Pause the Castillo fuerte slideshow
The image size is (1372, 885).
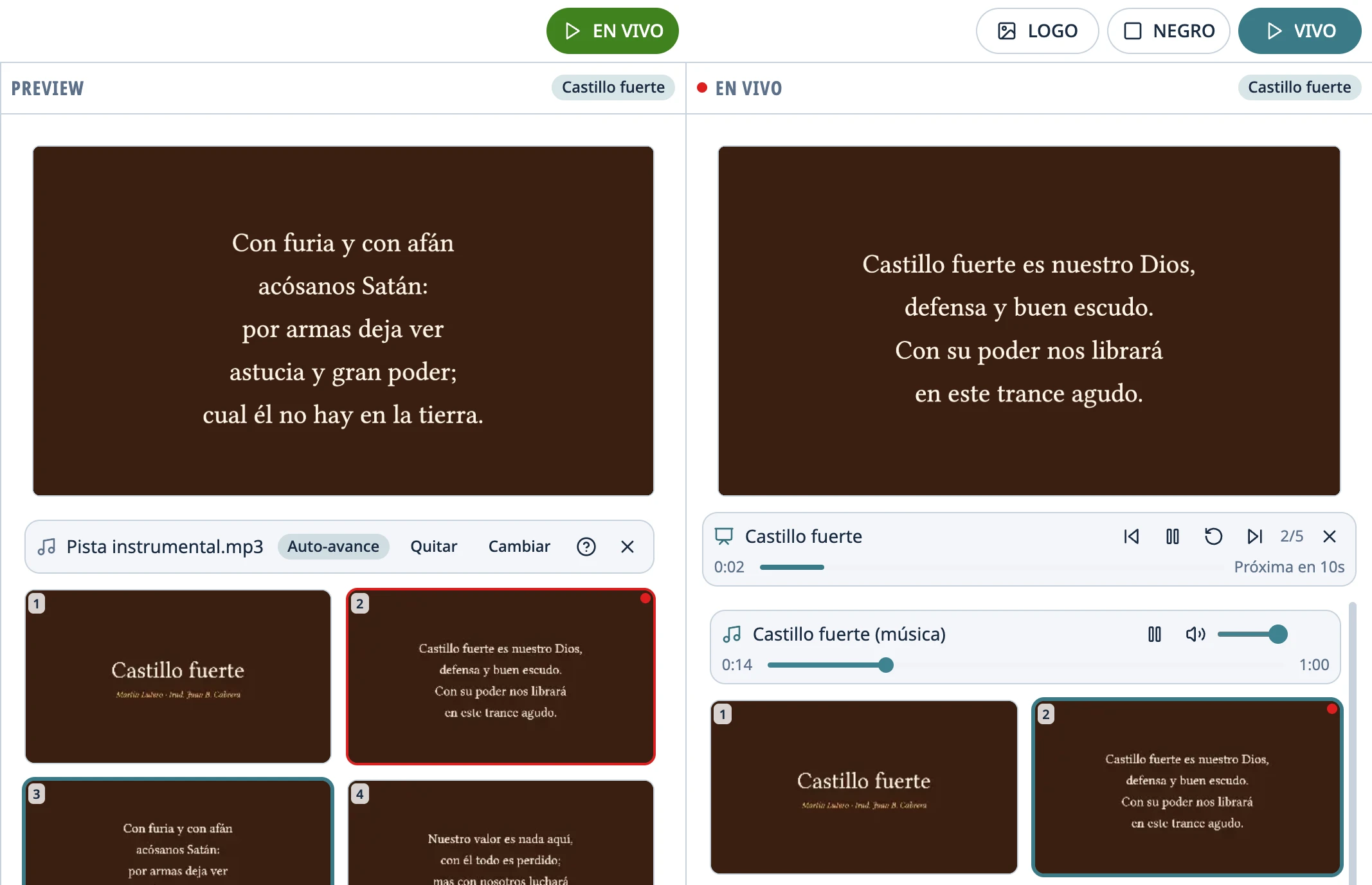[1173, 536]
